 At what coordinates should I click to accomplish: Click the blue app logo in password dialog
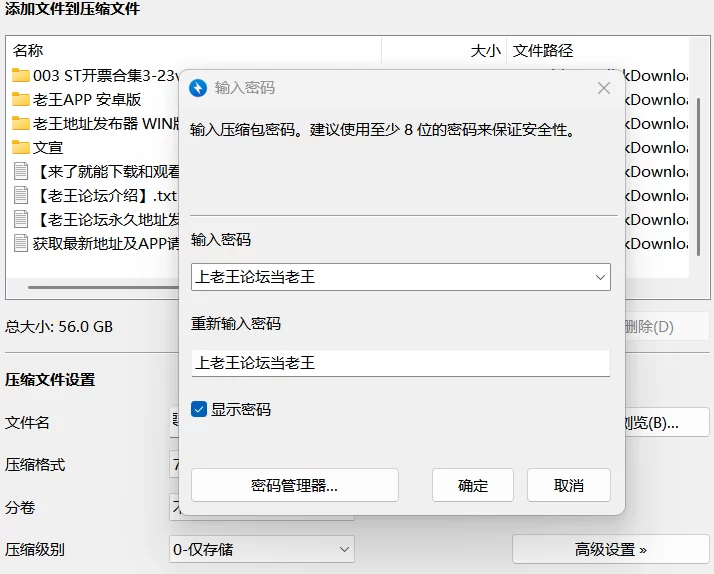pos(198,88)
